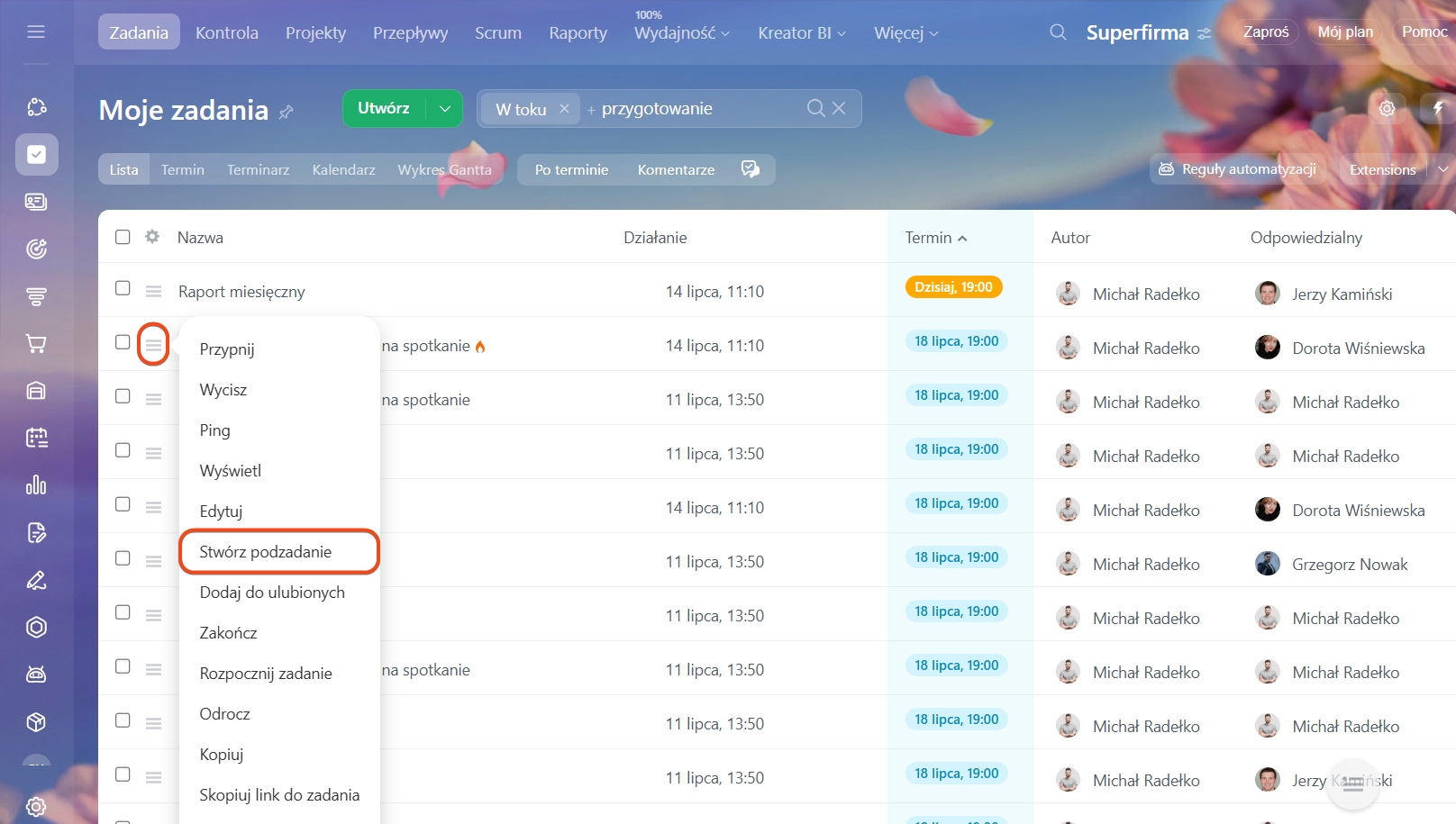Open the Projekty top navigation tab
Image resolution: width=1456 pixels, height=824 pixels.
click(x=315, y=32)
